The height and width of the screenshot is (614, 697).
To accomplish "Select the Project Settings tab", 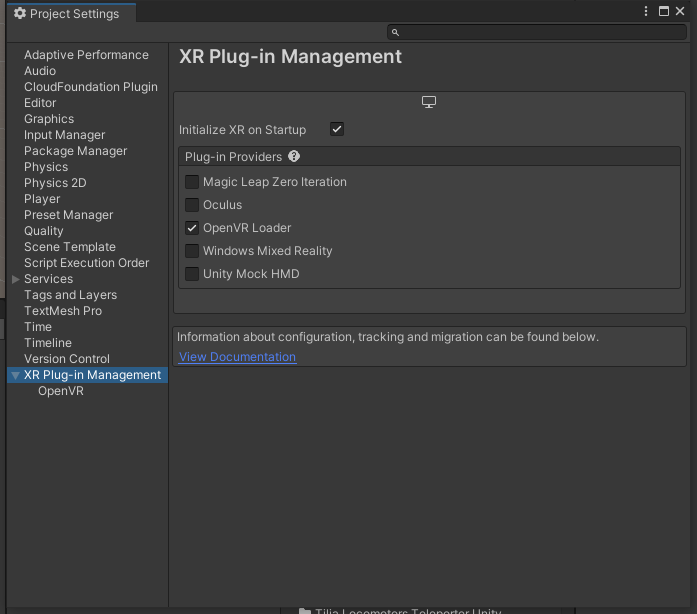I will 71,13.
